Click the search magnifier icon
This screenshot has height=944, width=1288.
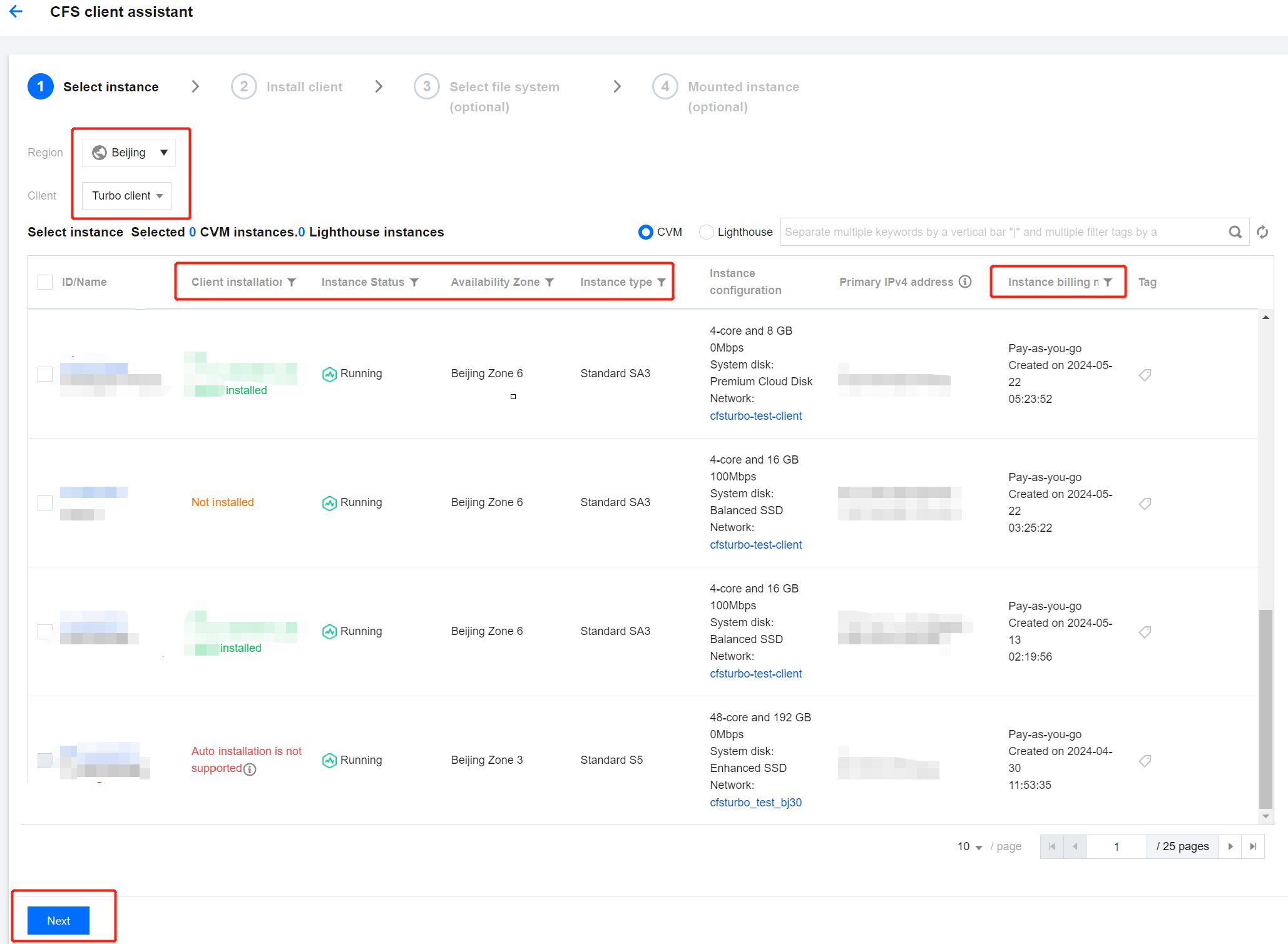(1235, 232)
